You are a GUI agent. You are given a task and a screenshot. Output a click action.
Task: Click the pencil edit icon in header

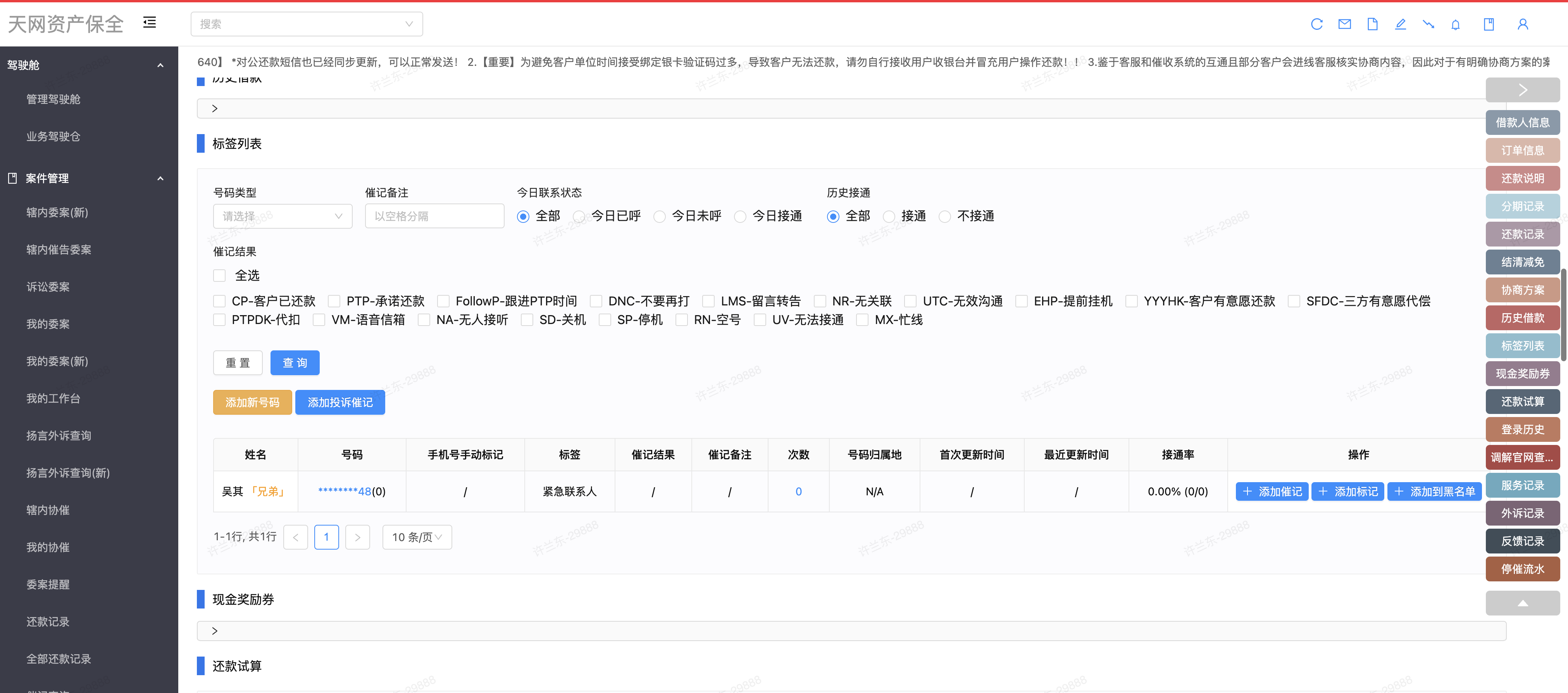[x=1400, y=24]
